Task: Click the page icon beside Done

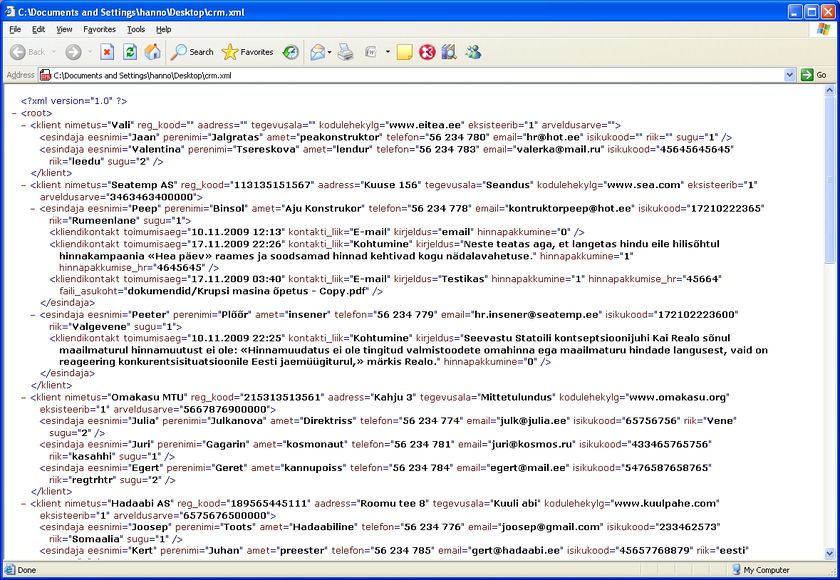Action: [9, 570]
